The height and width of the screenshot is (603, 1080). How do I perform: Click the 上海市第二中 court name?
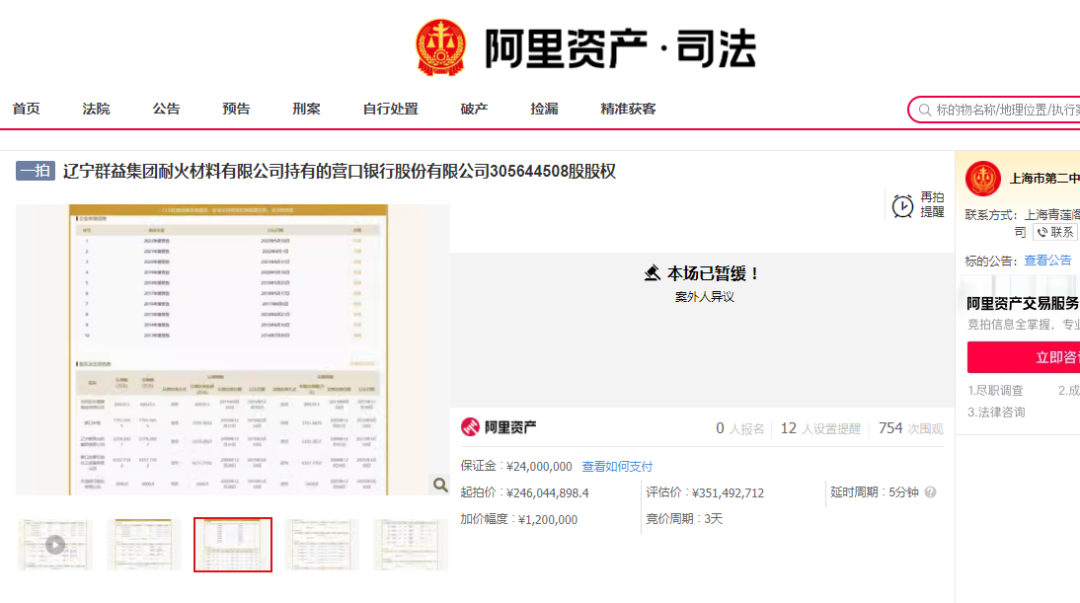point(1044,178)
